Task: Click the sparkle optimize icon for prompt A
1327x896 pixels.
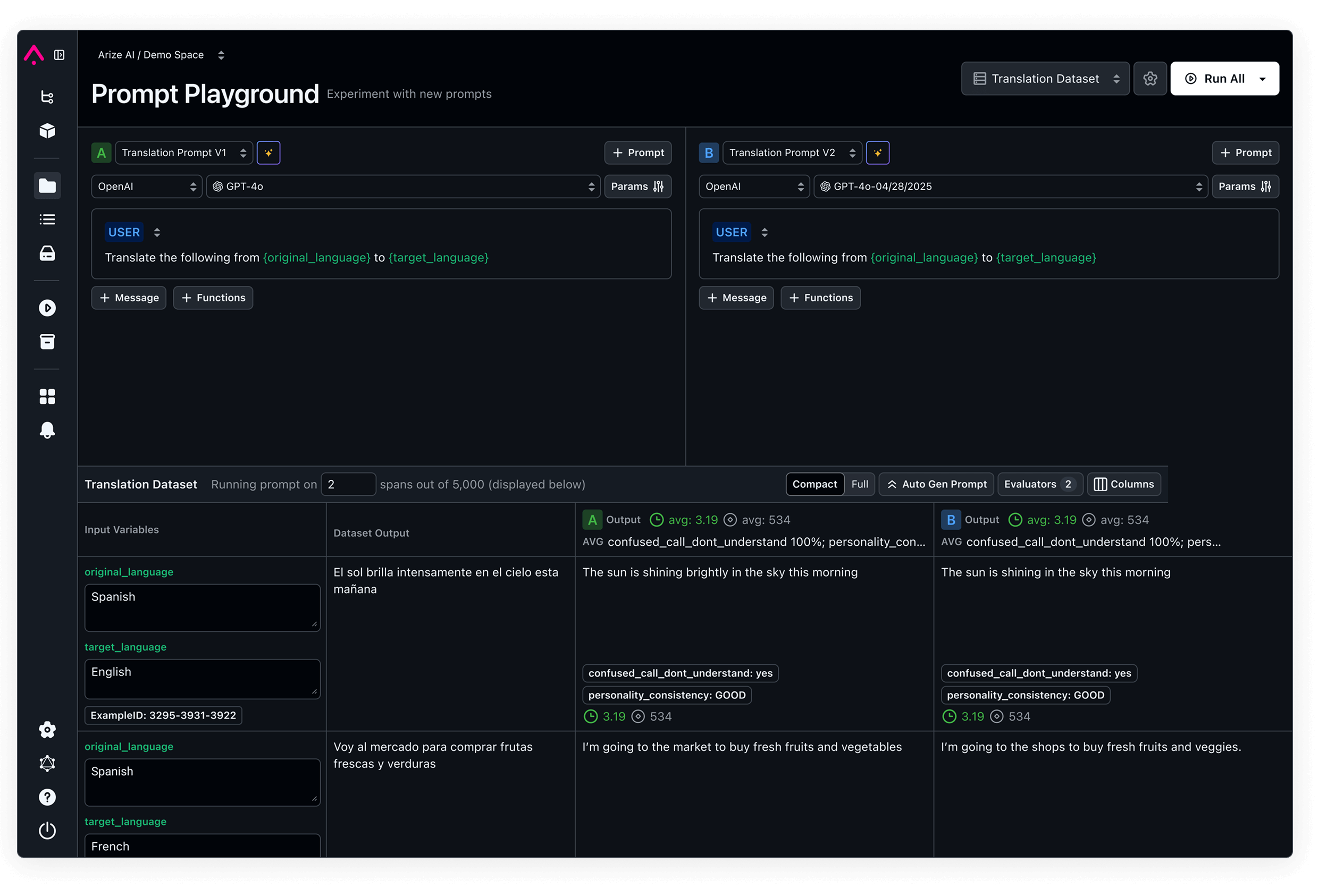Action: tap(268, 153)
